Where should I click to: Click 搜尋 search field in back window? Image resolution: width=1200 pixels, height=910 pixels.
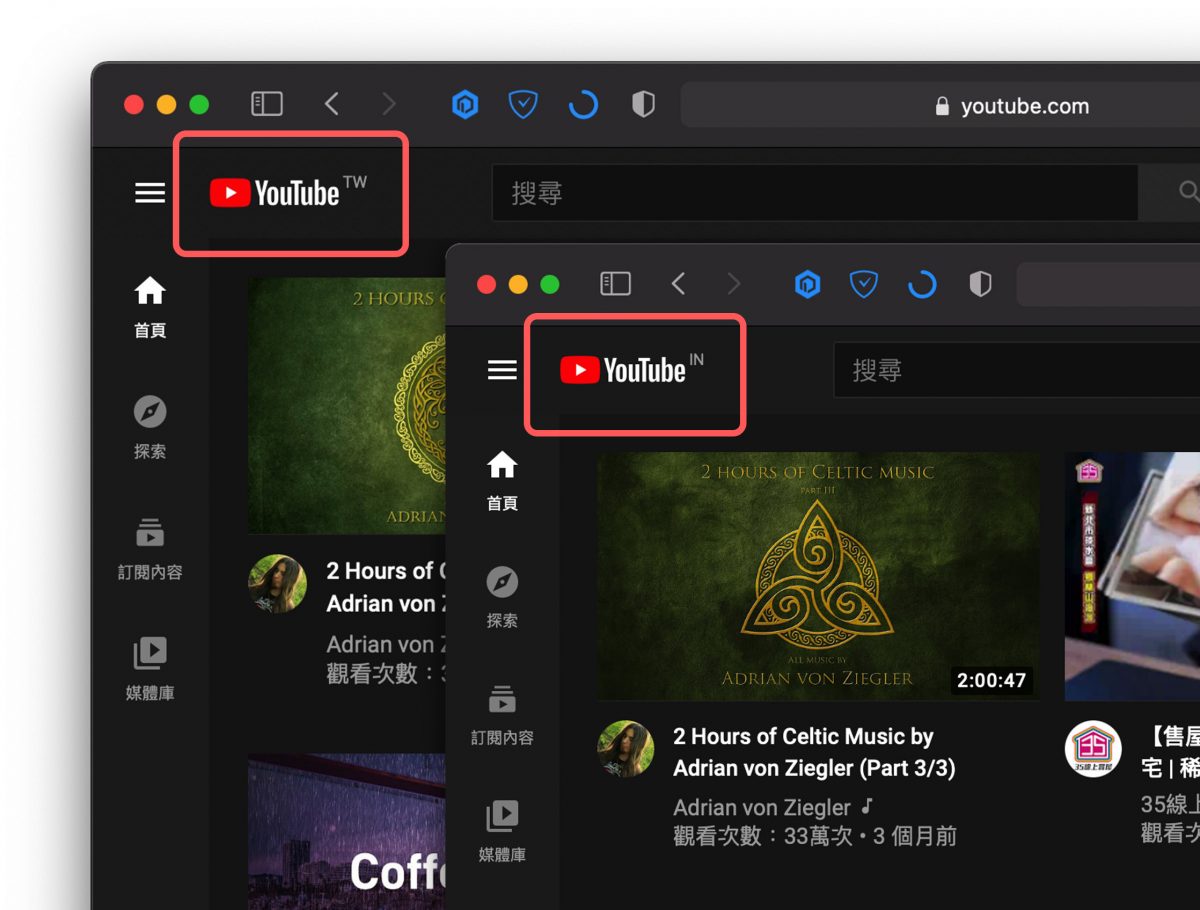814,192
